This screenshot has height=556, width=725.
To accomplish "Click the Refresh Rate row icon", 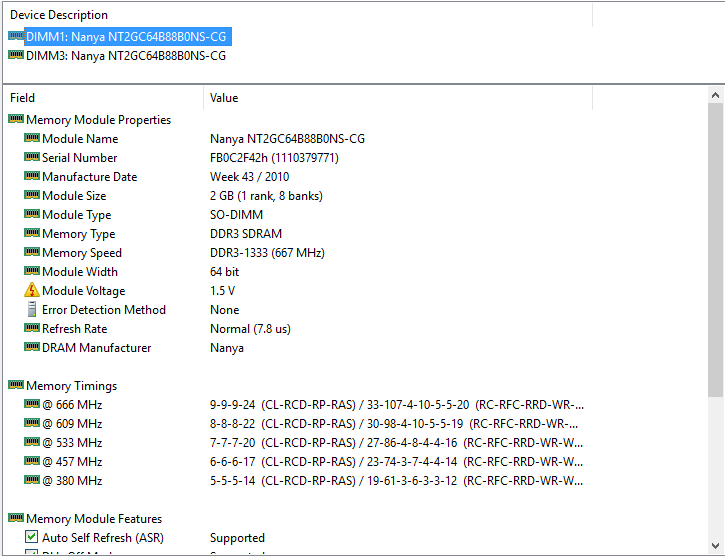I will [x=31, y=328].
